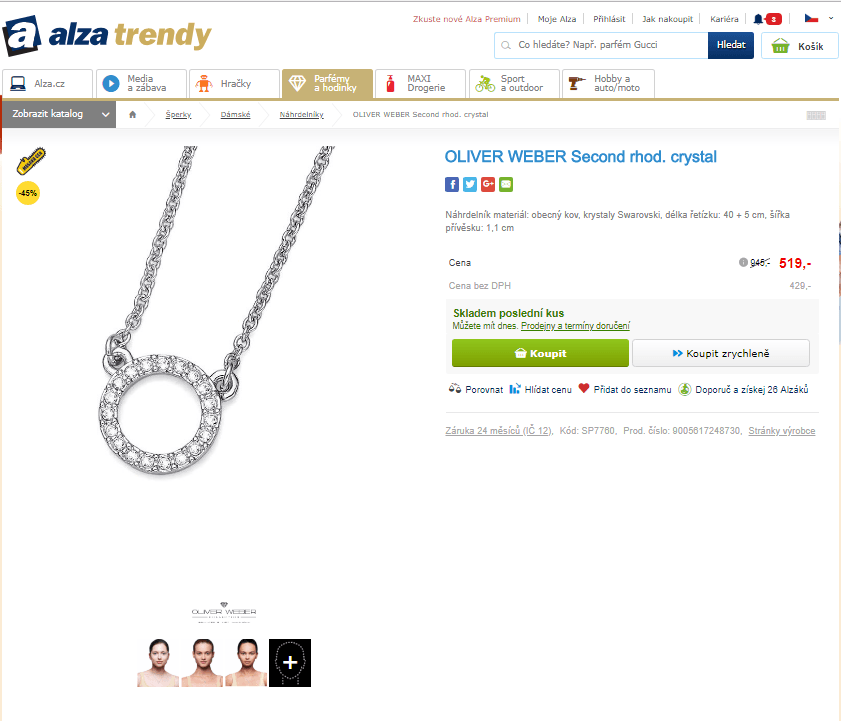Click the heart icon Přidat do seznamu
The width and height of the screenshot is (841, 721).
pos(584,388)
